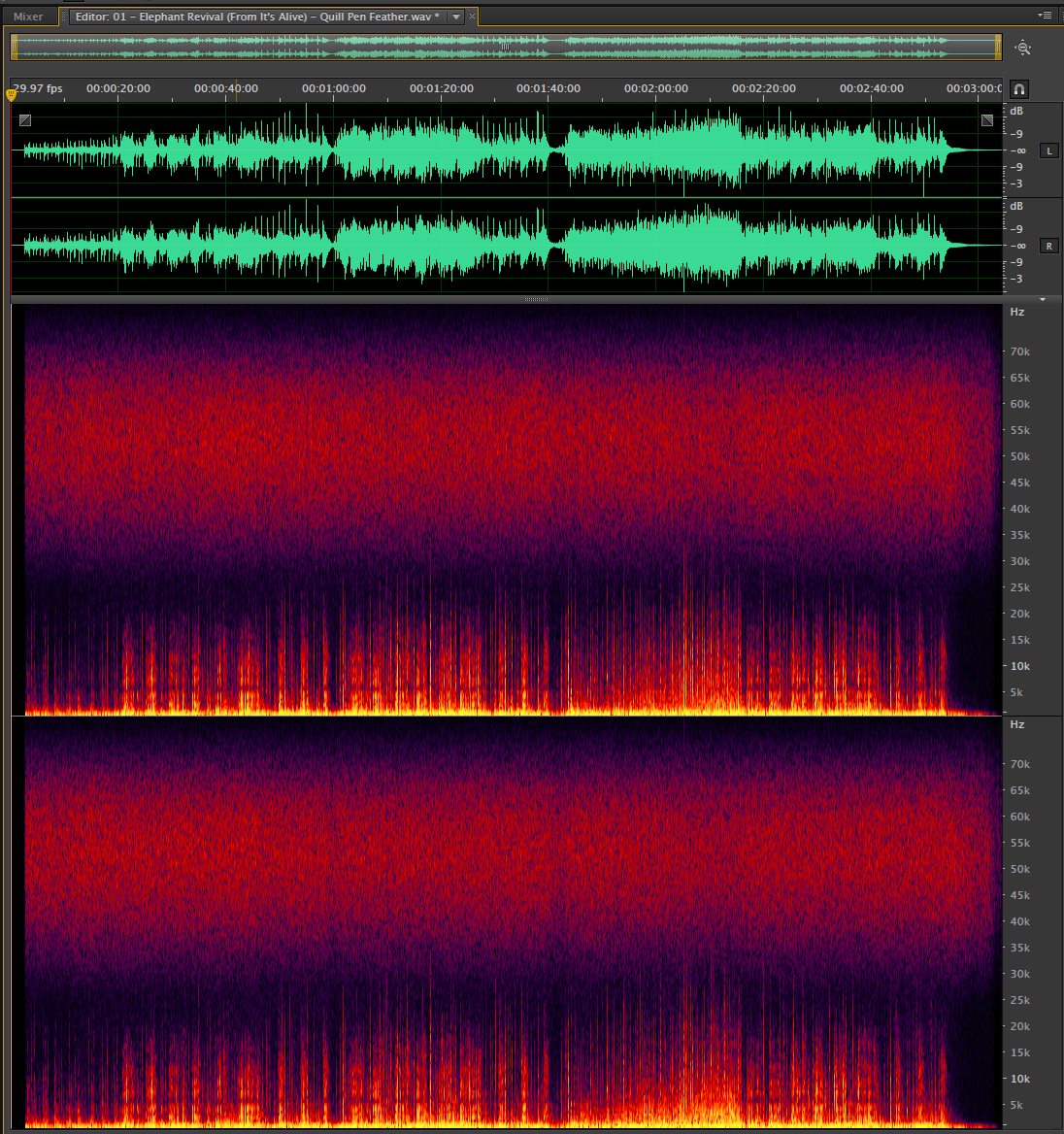Click 50k on the upper frequency scale
The width and height of the screenshot is (1064, 1134).
[1020, 456]
